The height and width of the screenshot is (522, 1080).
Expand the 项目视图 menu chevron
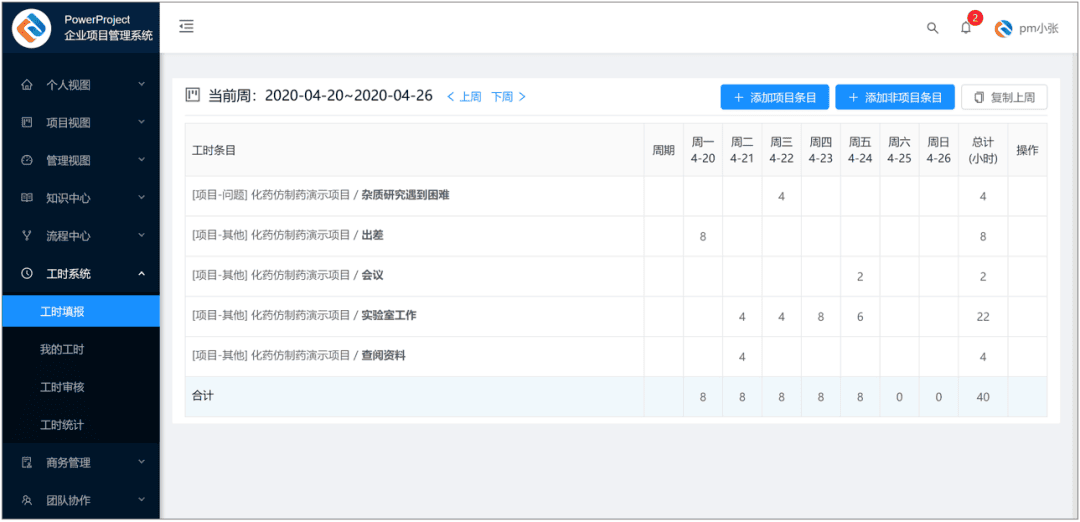[x=141, y=123]
